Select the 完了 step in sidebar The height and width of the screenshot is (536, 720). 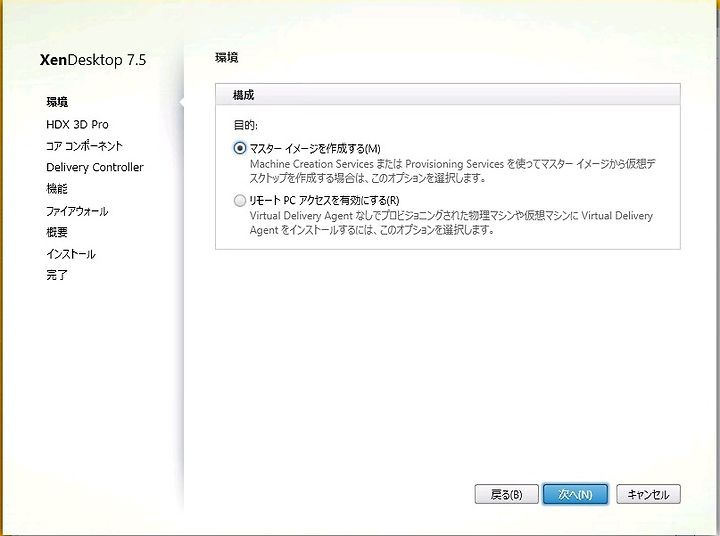(57, 275)
